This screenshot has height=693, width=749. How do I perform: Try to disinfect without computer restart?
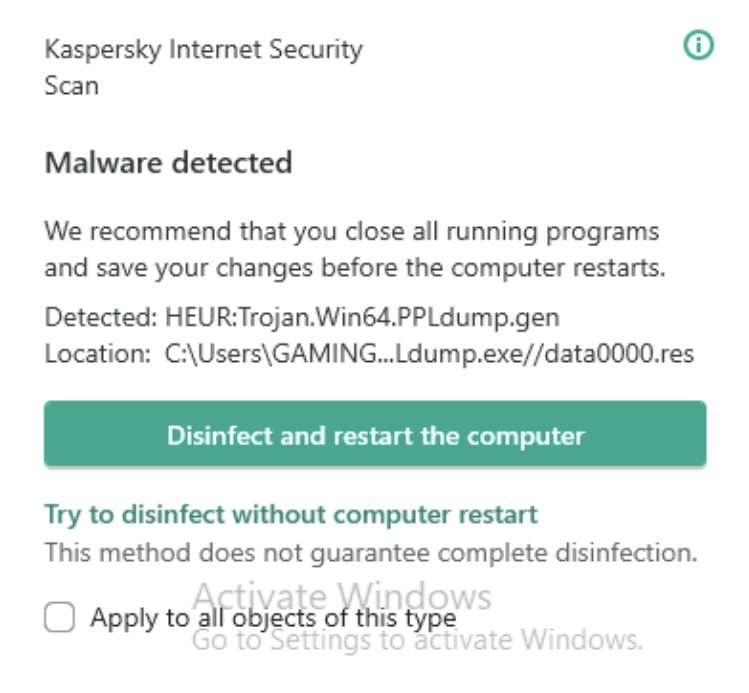click(291, 515)
